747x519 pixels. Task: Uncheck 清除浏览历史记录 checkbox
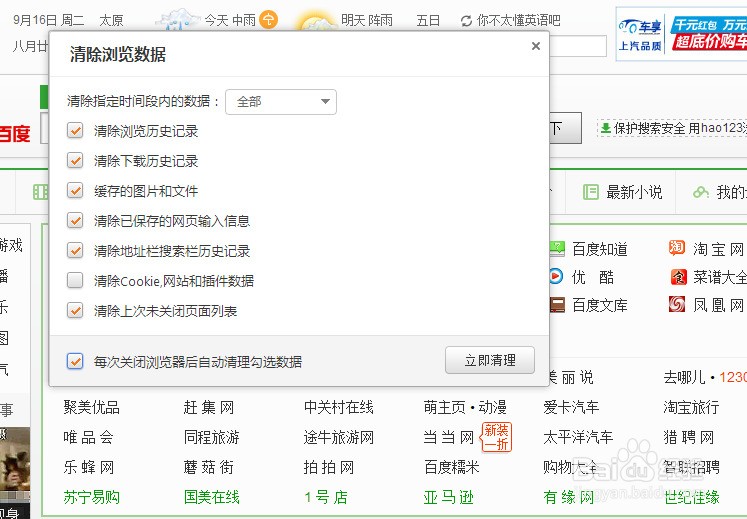[75, 131]
